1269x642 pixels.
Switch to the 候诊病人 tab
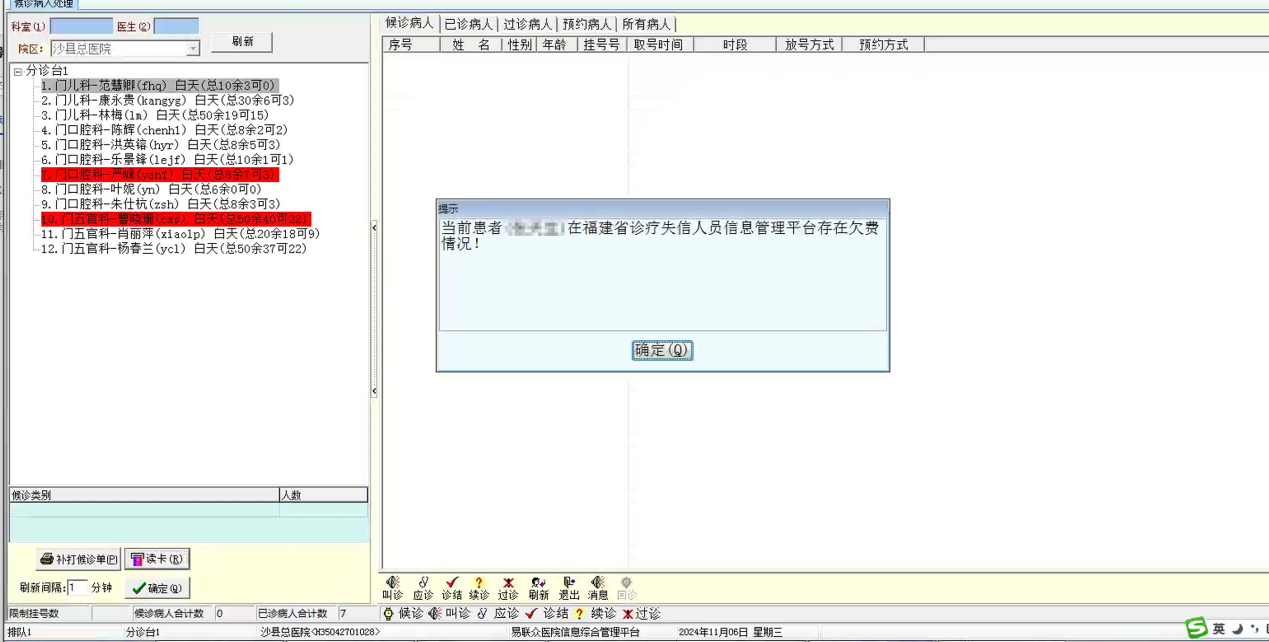coord(410,23)
